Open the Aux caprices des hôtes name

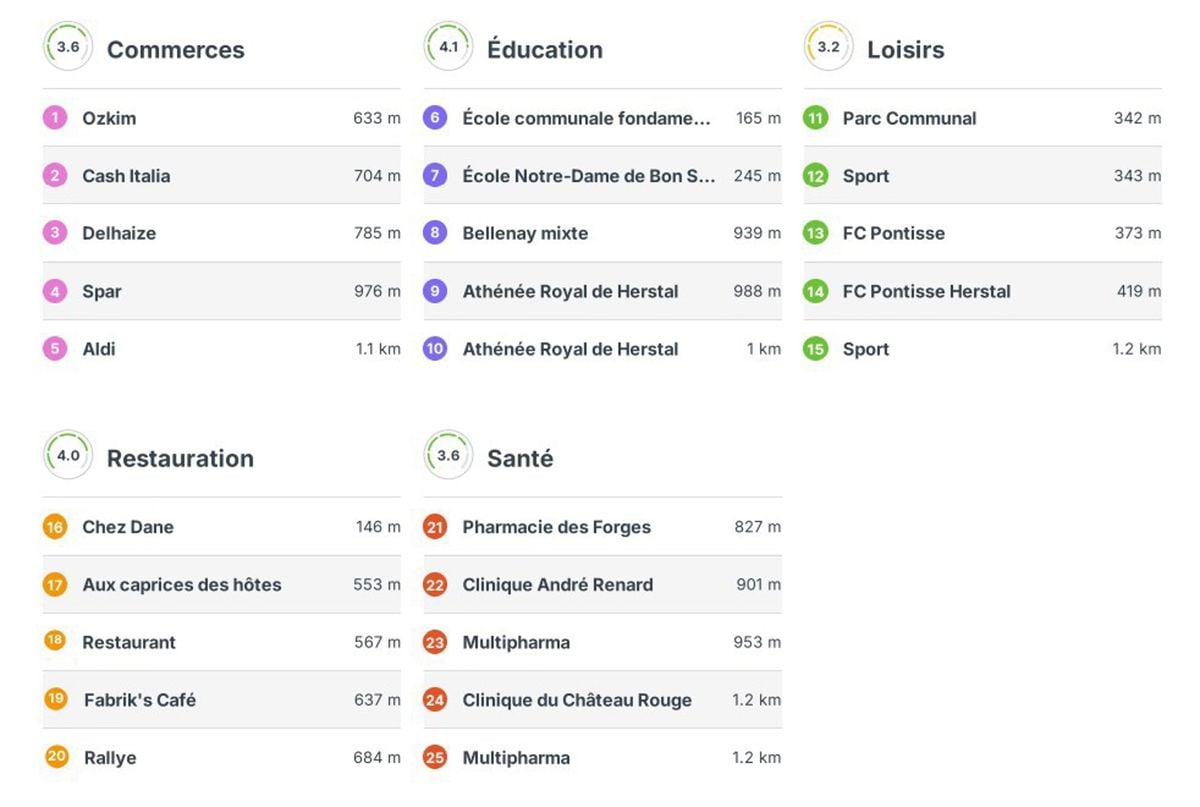tap(182, 585)
